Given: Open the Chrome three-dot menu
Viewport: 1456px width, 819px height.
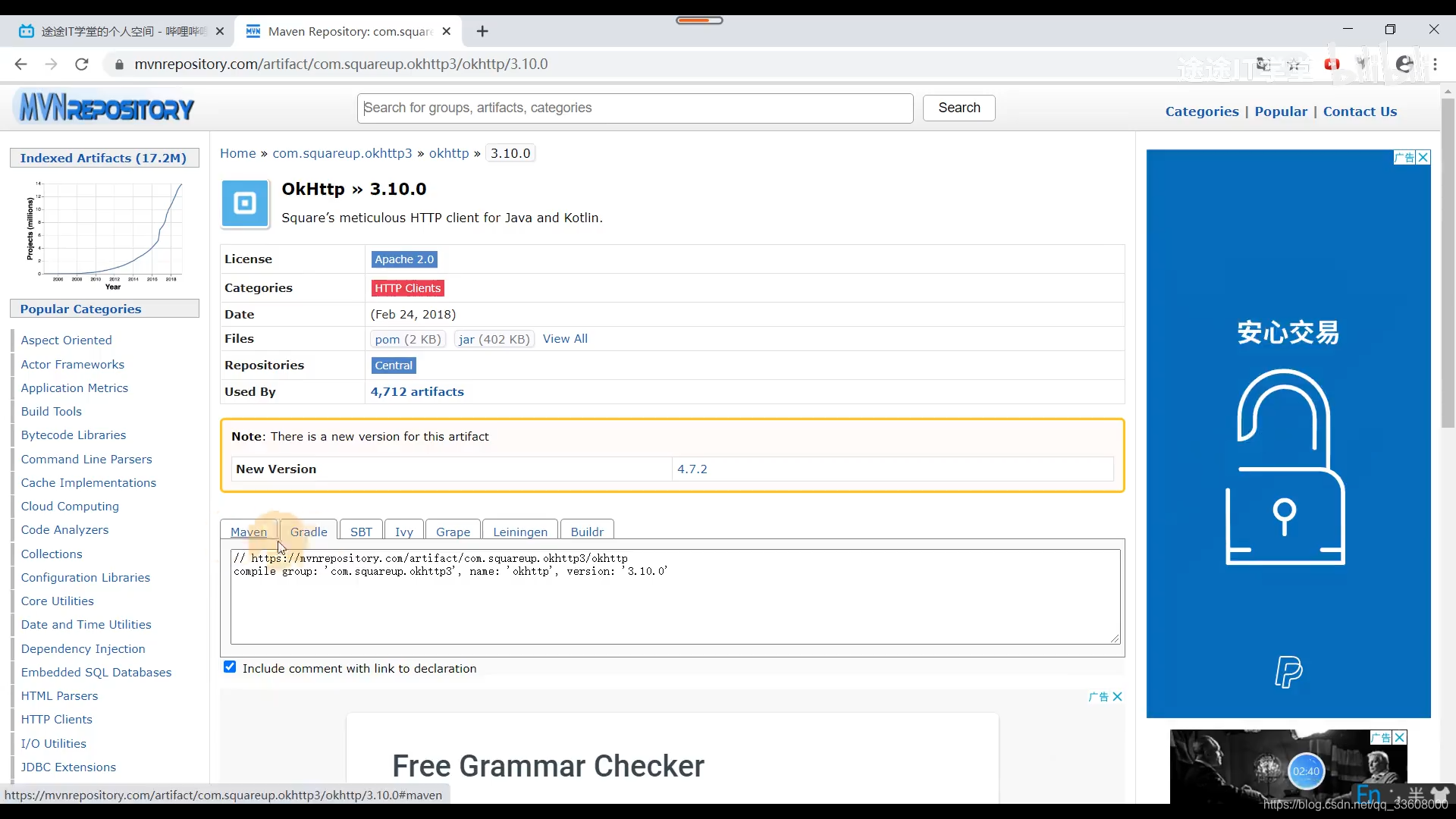Looking at the screenshot, I should (x=1435, y=64).
